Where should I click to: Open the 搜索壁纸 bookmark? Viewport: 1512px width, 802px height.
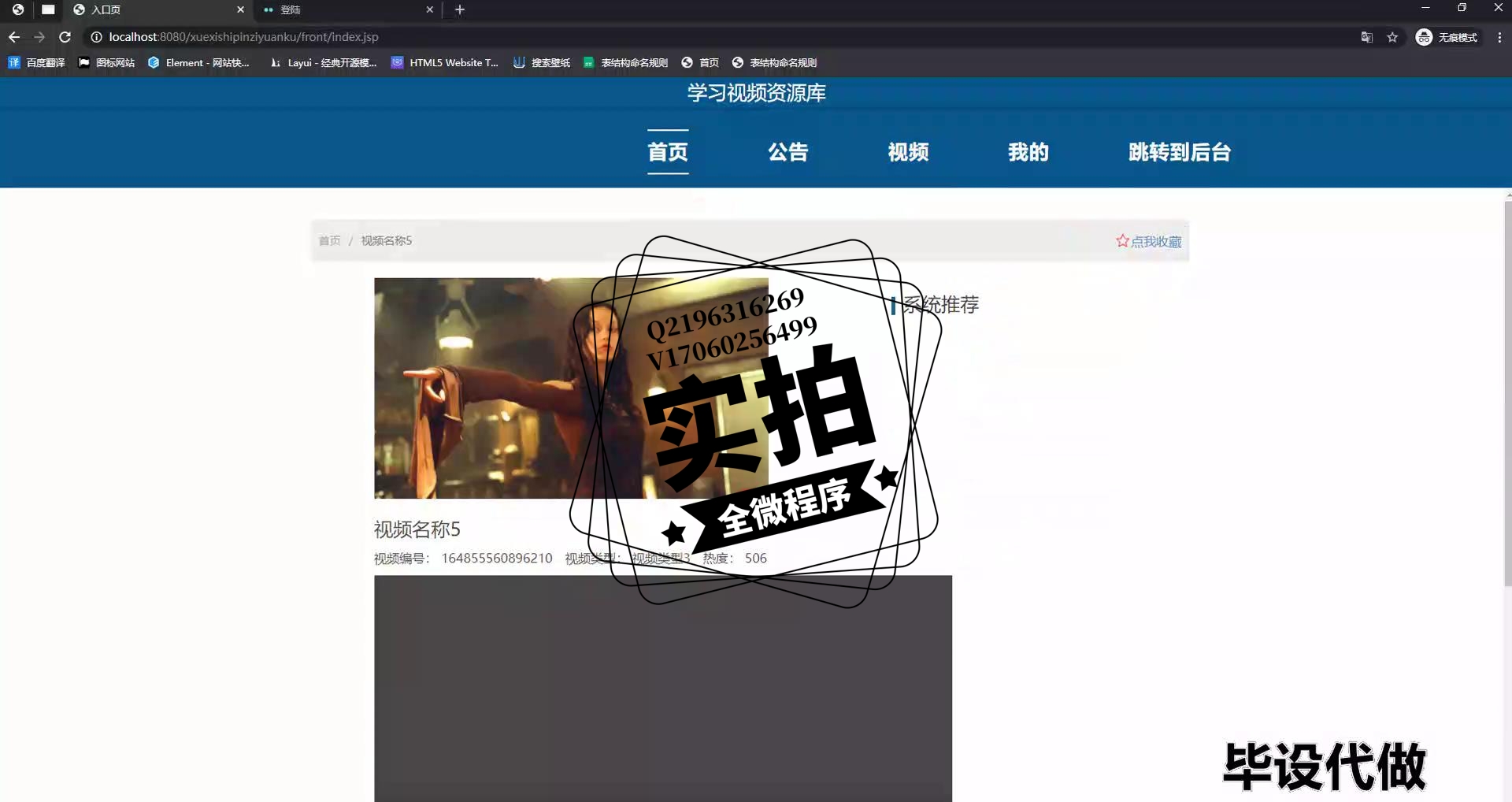[542, 62]
